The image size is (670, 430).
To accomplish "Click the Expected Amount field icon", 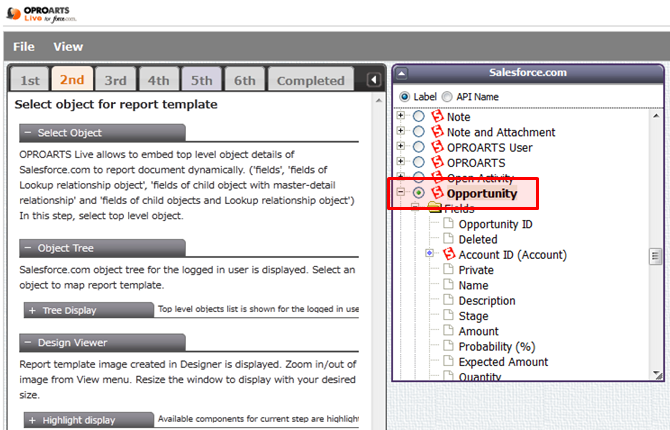I will coord(448,361).
